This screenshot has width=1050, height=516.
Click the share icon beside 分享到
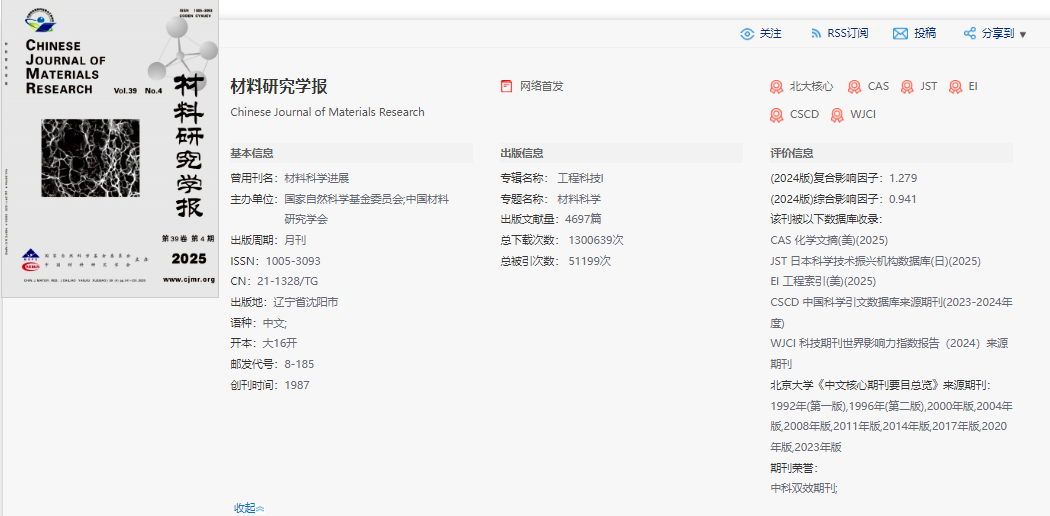969,34
